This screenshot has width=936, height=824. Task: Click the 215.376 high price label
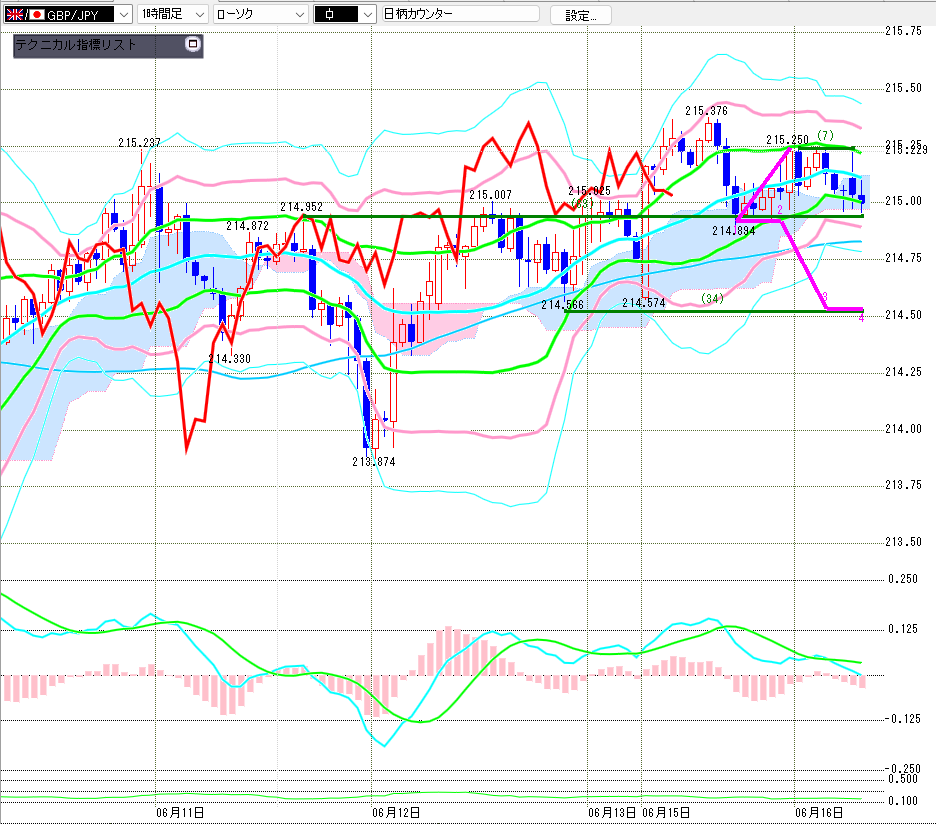[706, 111]
